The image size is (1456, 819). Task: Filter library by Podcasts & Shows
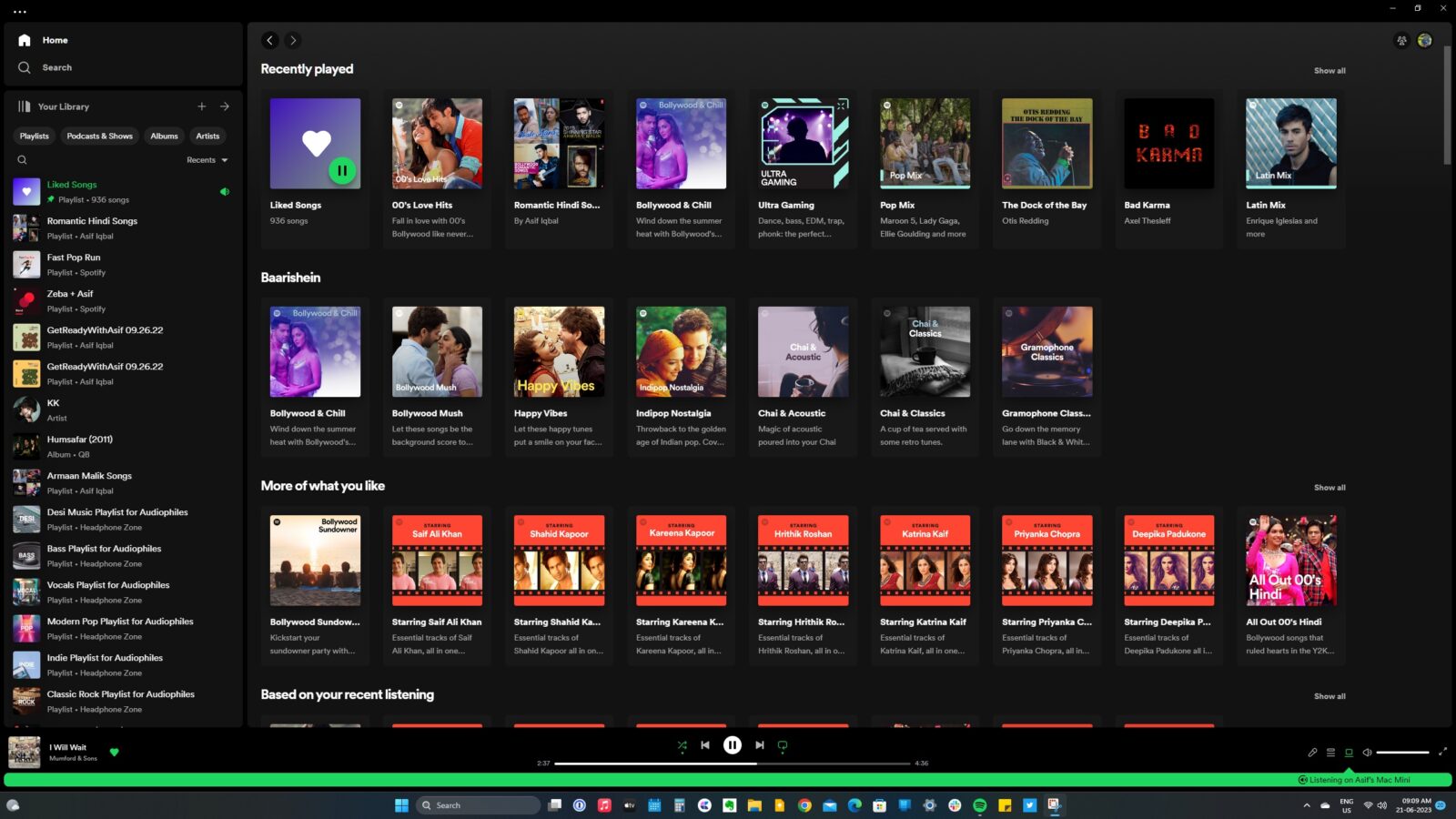point(98,136)
